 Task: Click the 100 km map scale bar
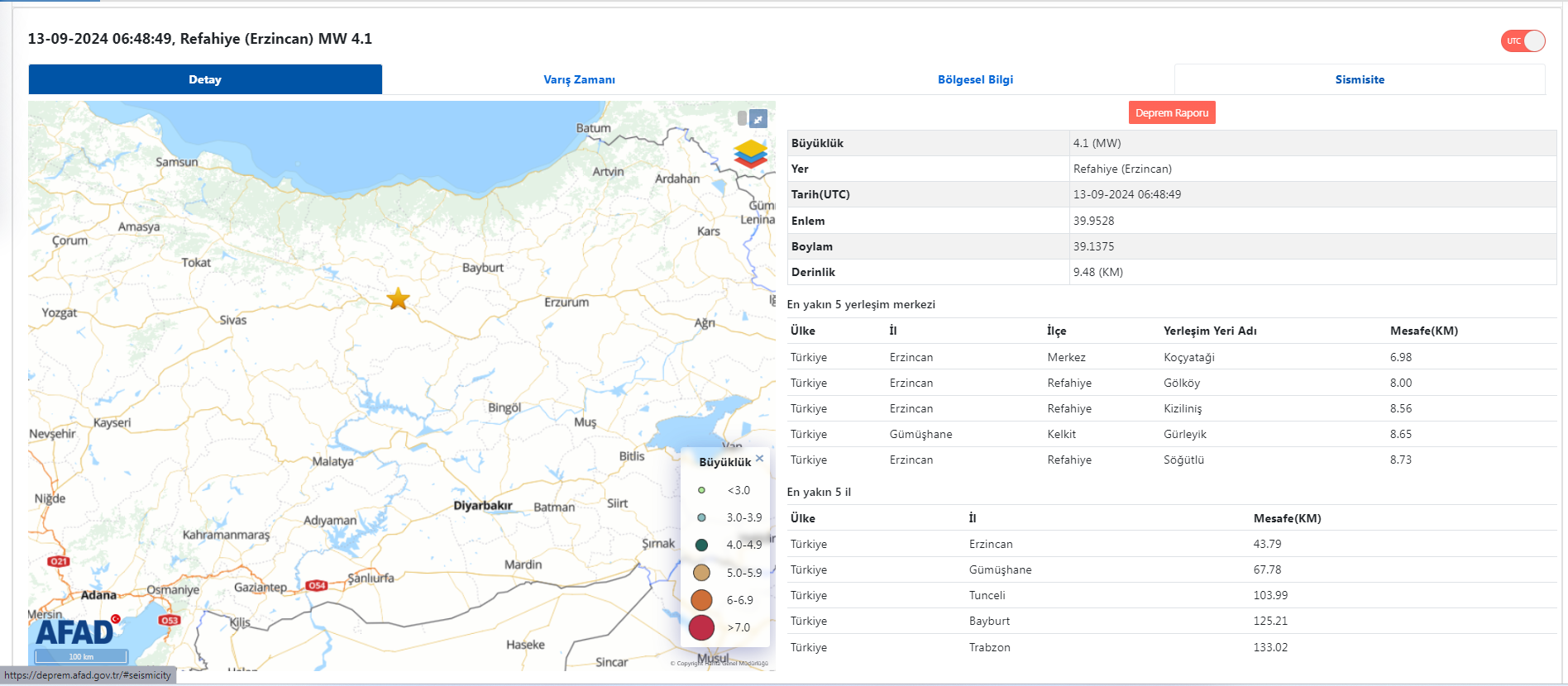(x=81, y=656)
